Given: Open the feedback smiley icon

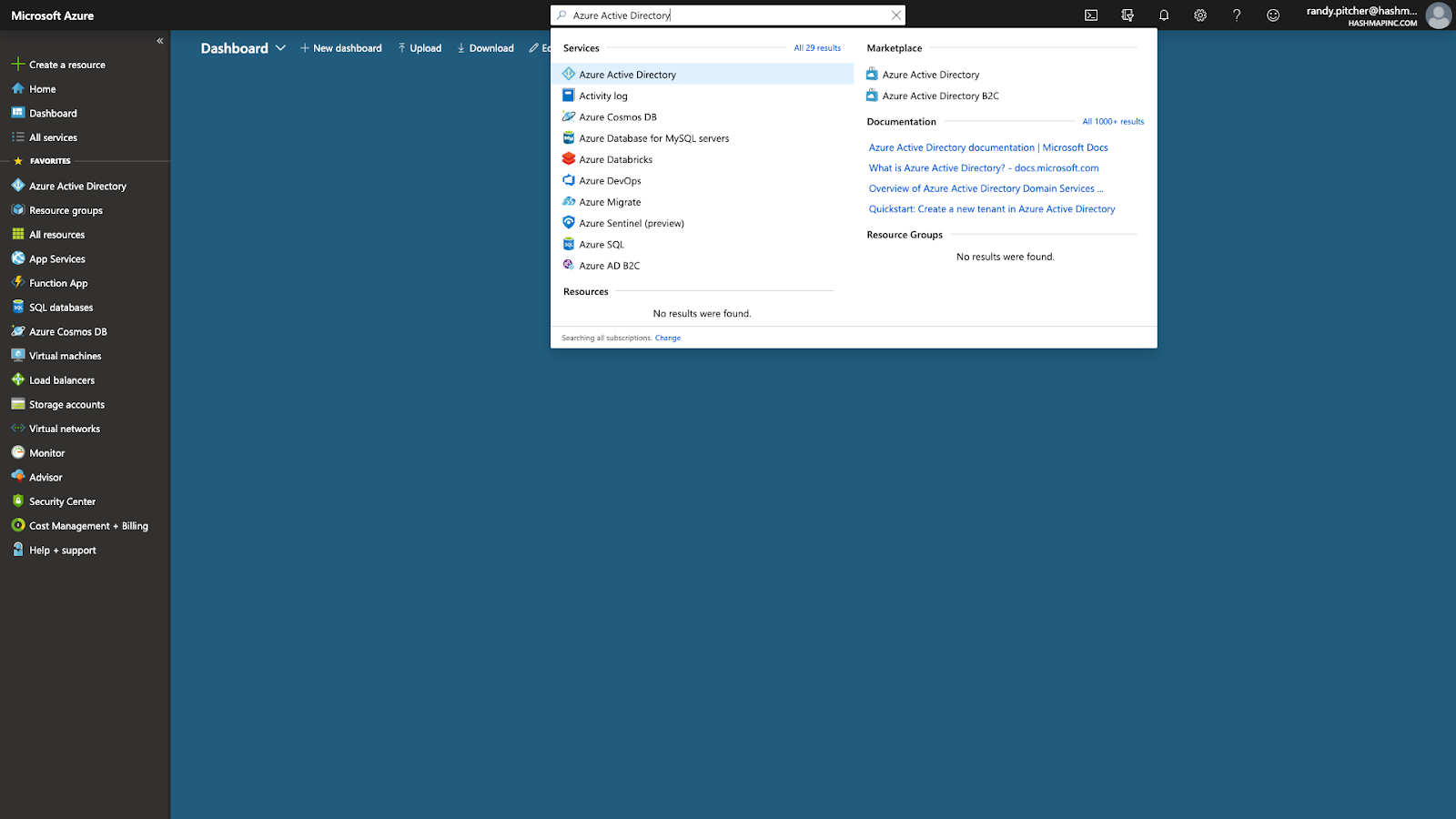Looking at the screenshot, I should (1273, 15).
